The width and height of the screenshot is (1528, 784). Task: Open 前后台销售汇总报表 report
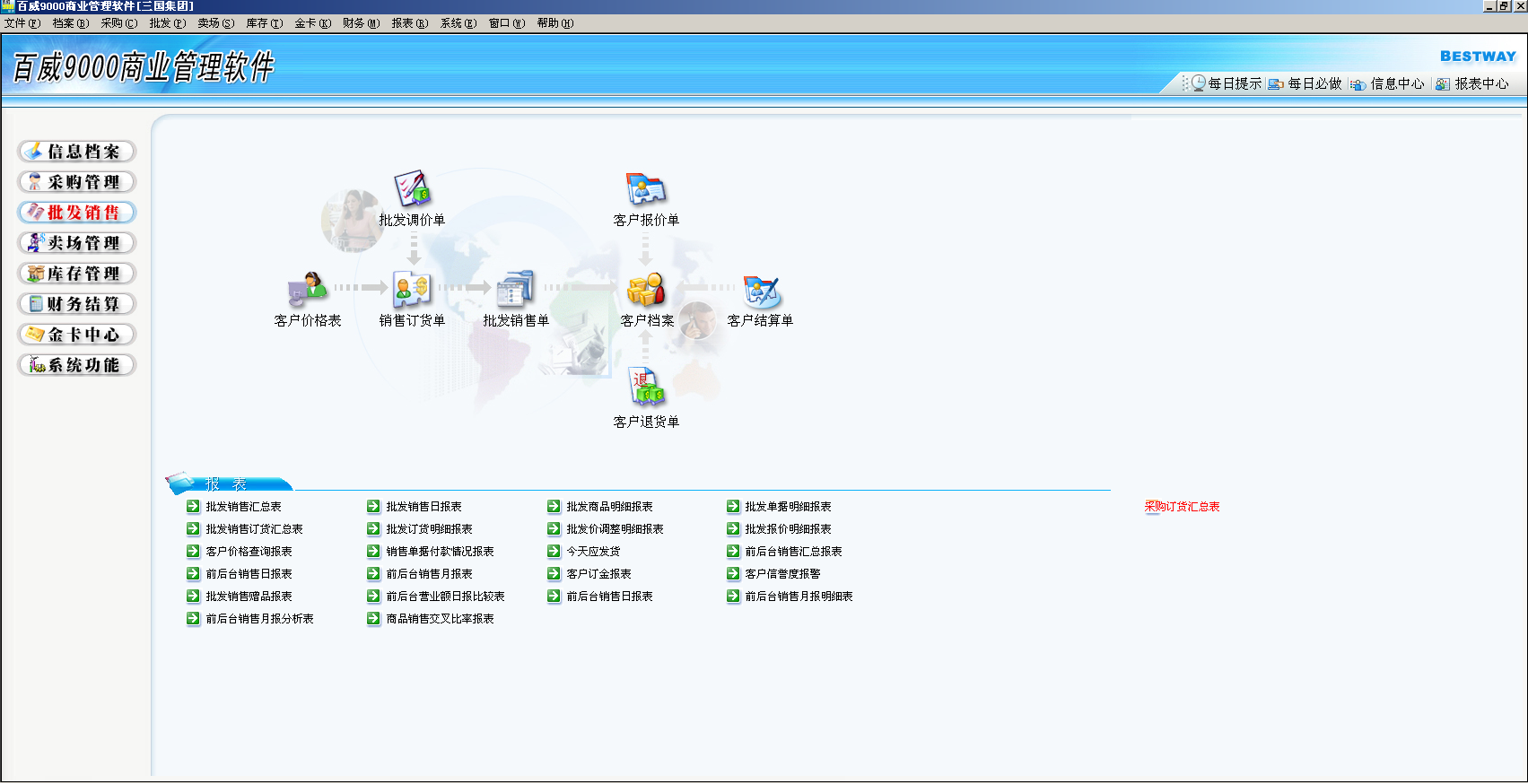pos(793,552)
